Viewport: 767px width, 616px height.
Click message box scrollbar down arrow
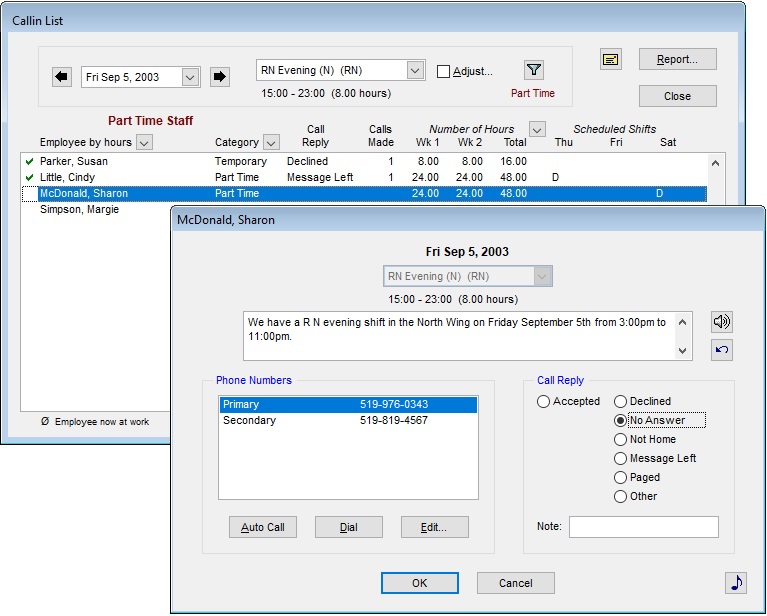coord(683,350)
